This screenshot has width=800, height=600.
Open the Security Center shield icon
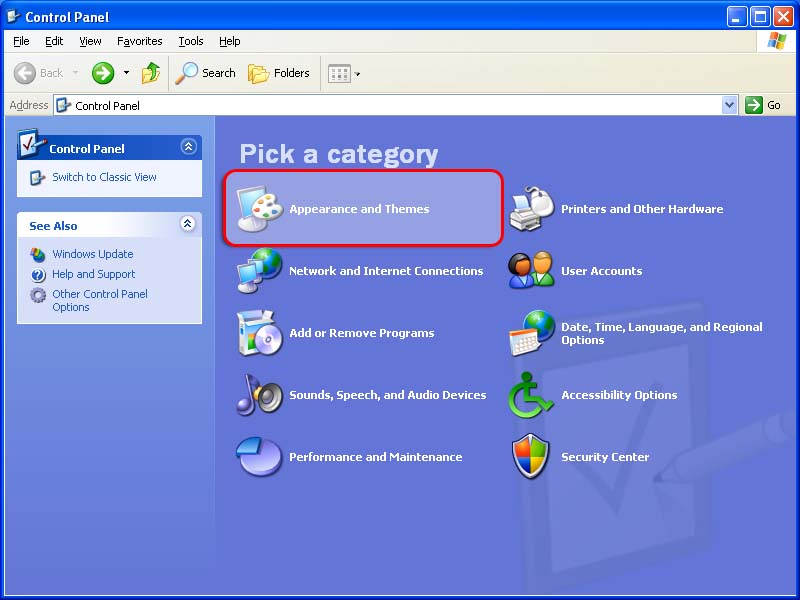[531, 457]
